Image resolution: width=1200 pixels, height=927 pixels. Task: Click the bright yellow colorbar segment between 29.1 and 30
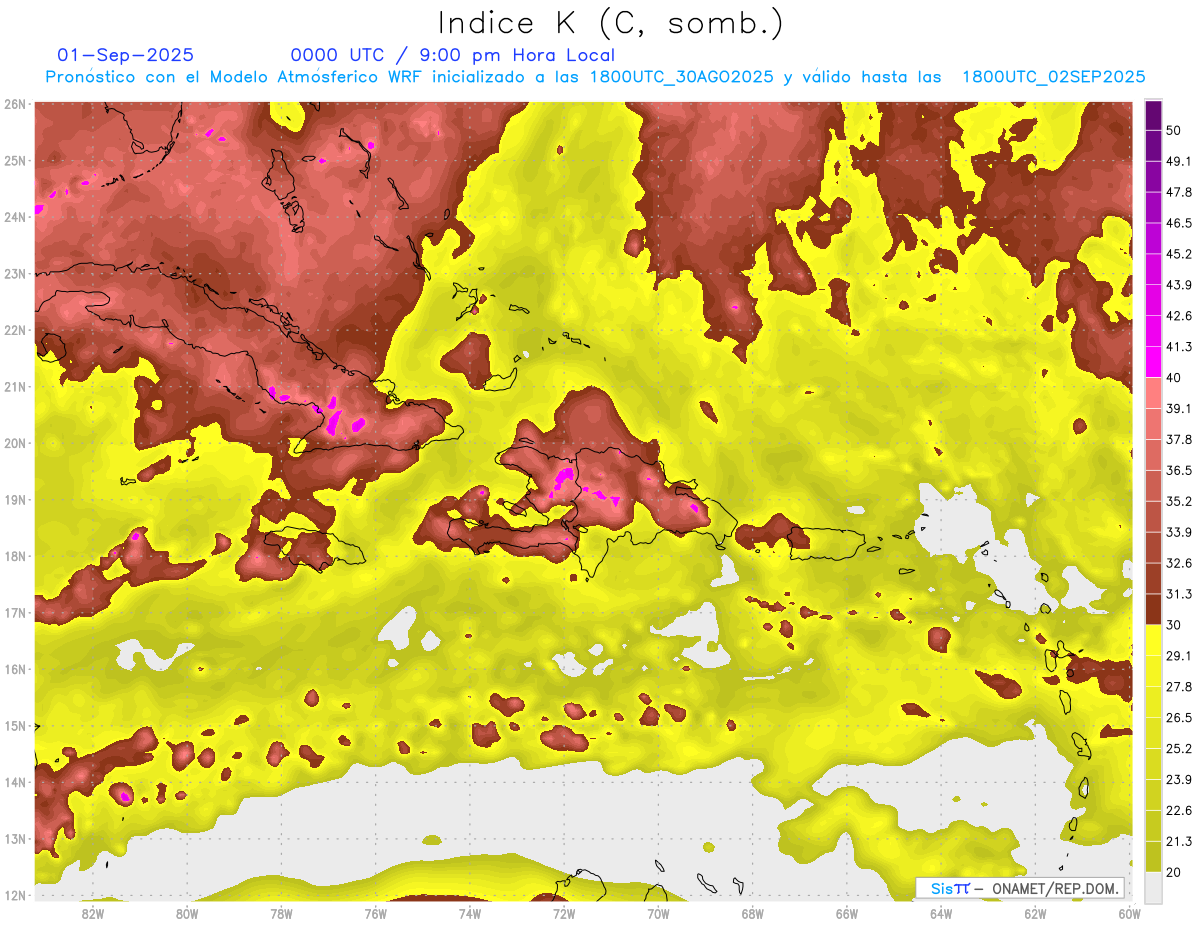click(x=1153, y=639)
